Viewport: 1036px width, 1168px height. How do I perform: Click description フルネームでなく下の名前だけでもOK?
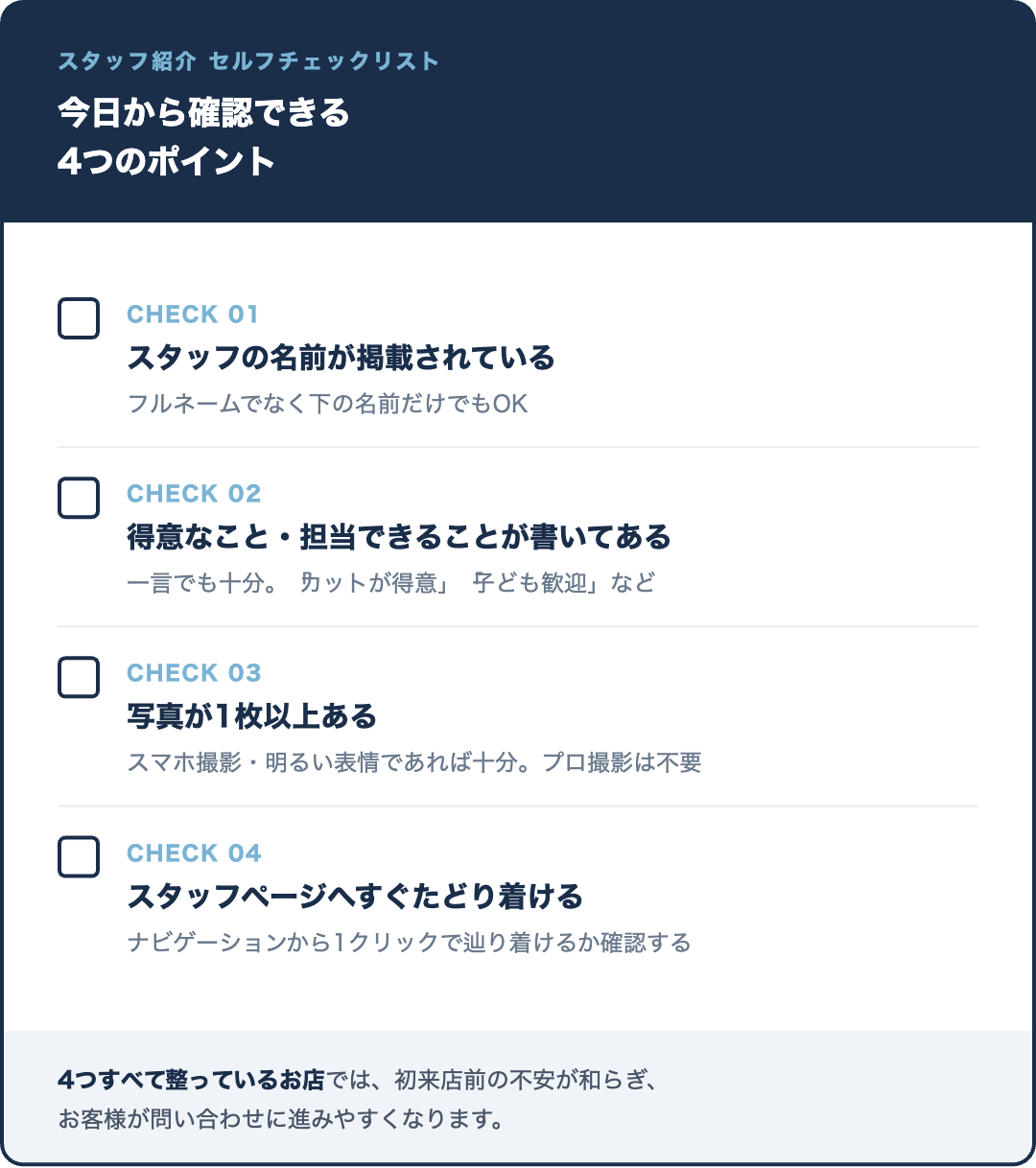(328, 404)
